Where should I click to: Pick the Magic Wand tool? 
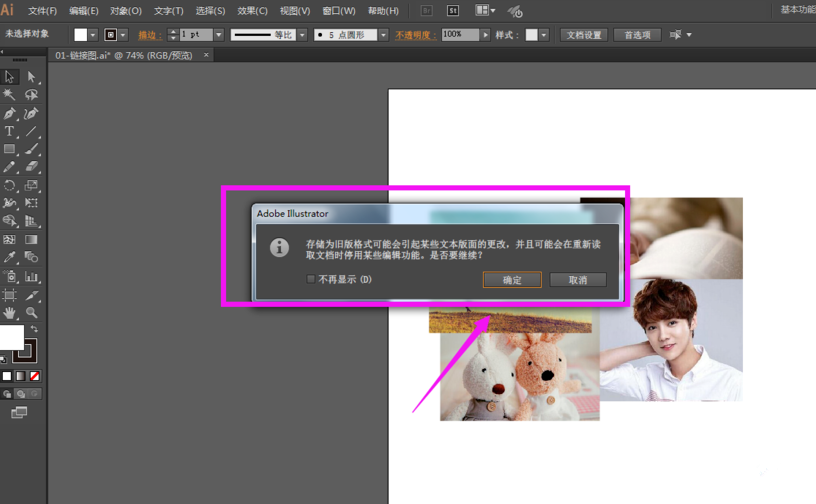pos(10,95)
